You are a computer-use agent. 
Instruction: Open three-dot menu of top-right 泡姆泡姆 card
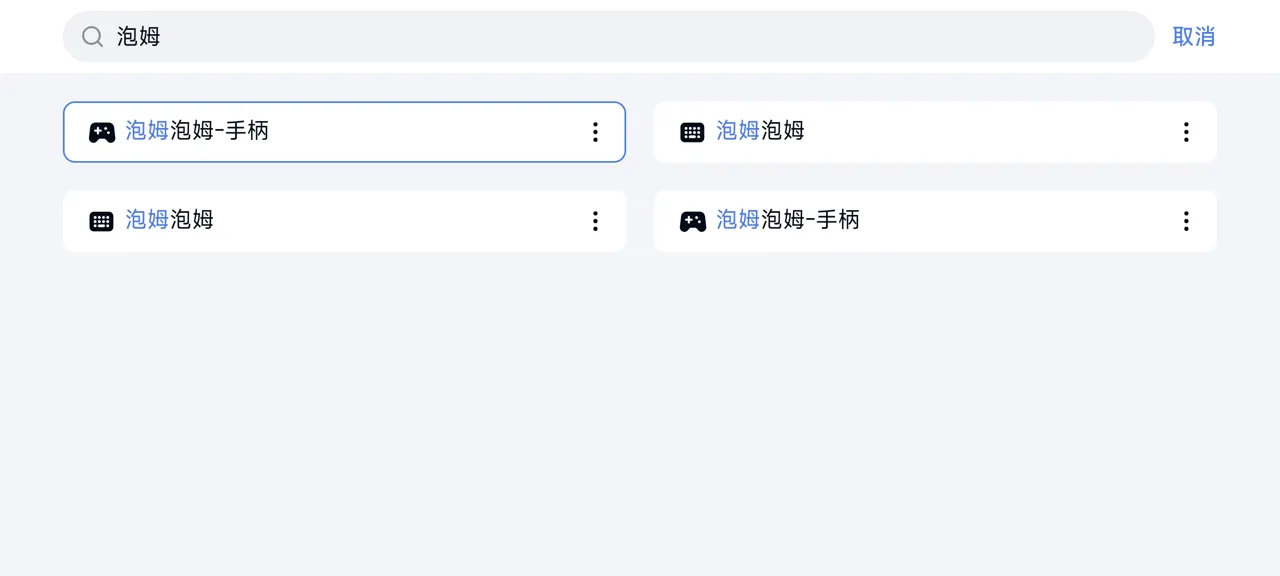tap(1186, 132)
